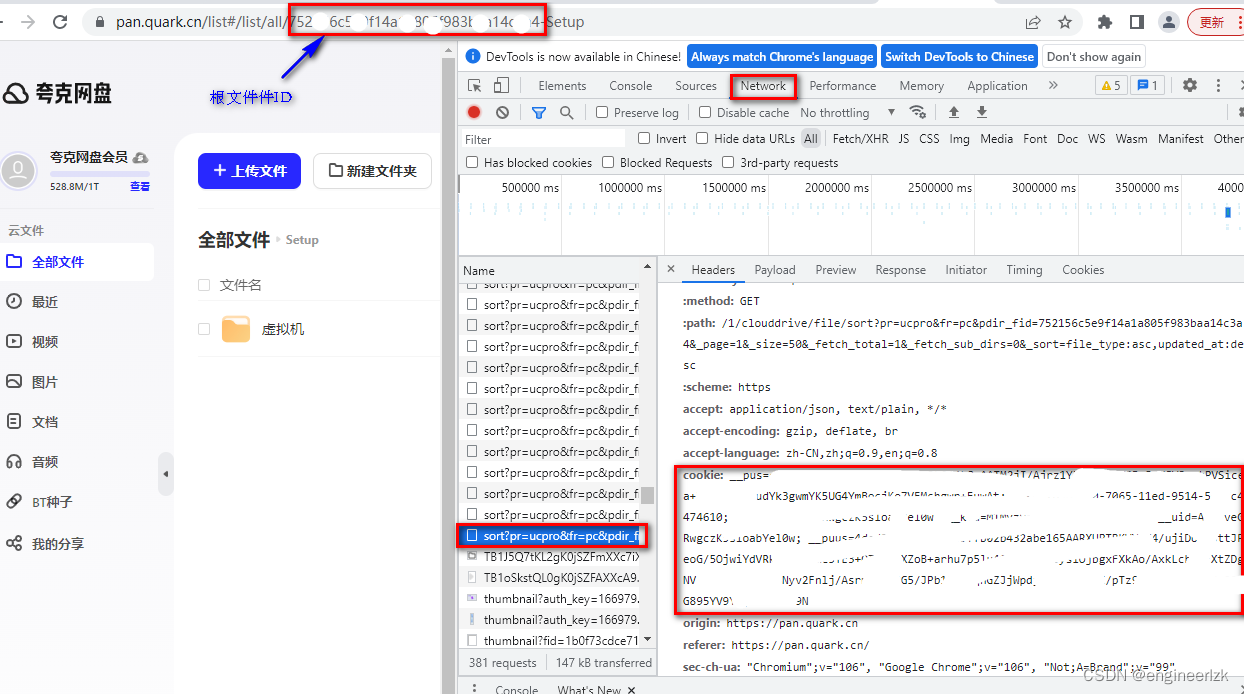Click the 1 issue message badge

pos(1147,86)
